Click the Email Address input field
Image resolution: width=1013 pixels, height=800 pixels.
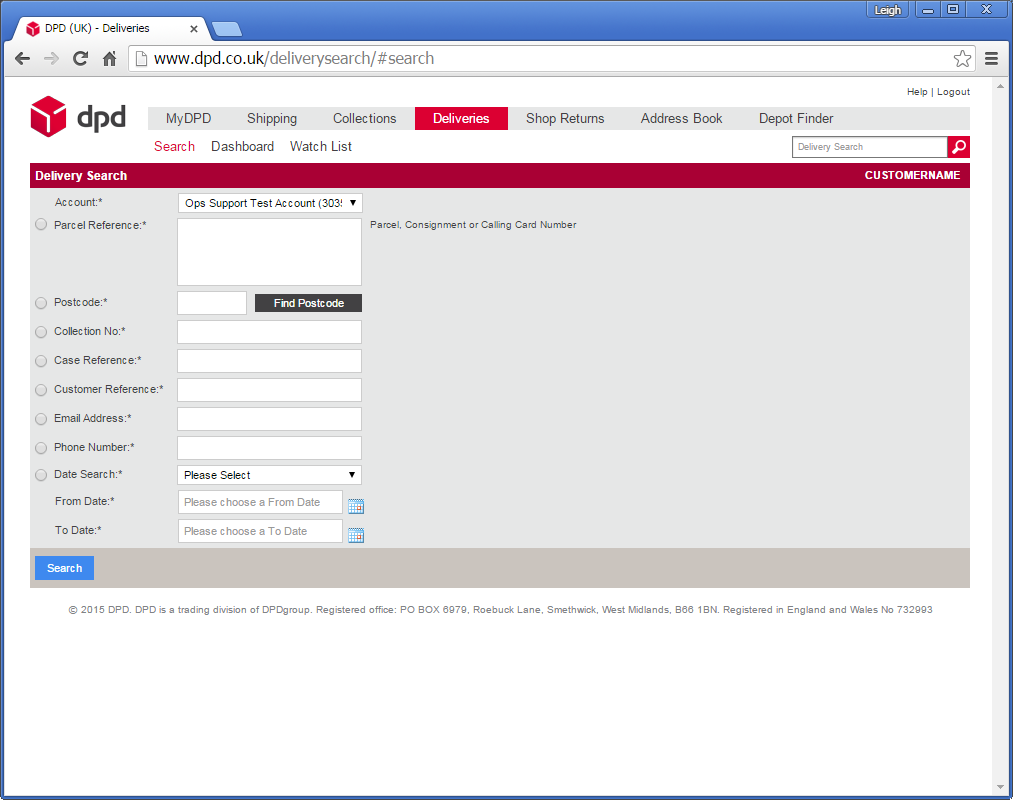click(x=269, y=419)
